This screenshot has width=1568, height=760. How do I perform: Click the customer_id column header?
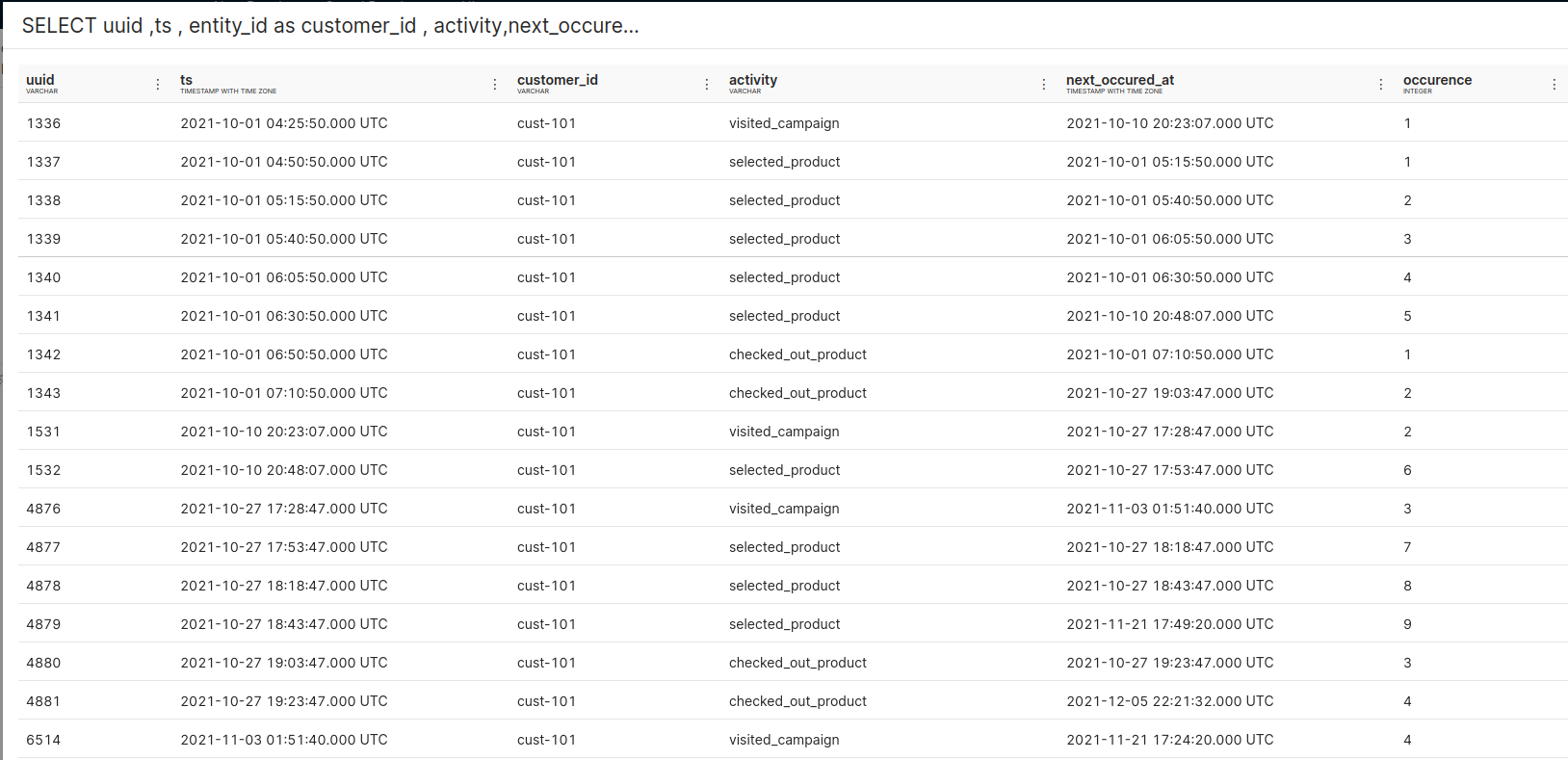point(558,80)
